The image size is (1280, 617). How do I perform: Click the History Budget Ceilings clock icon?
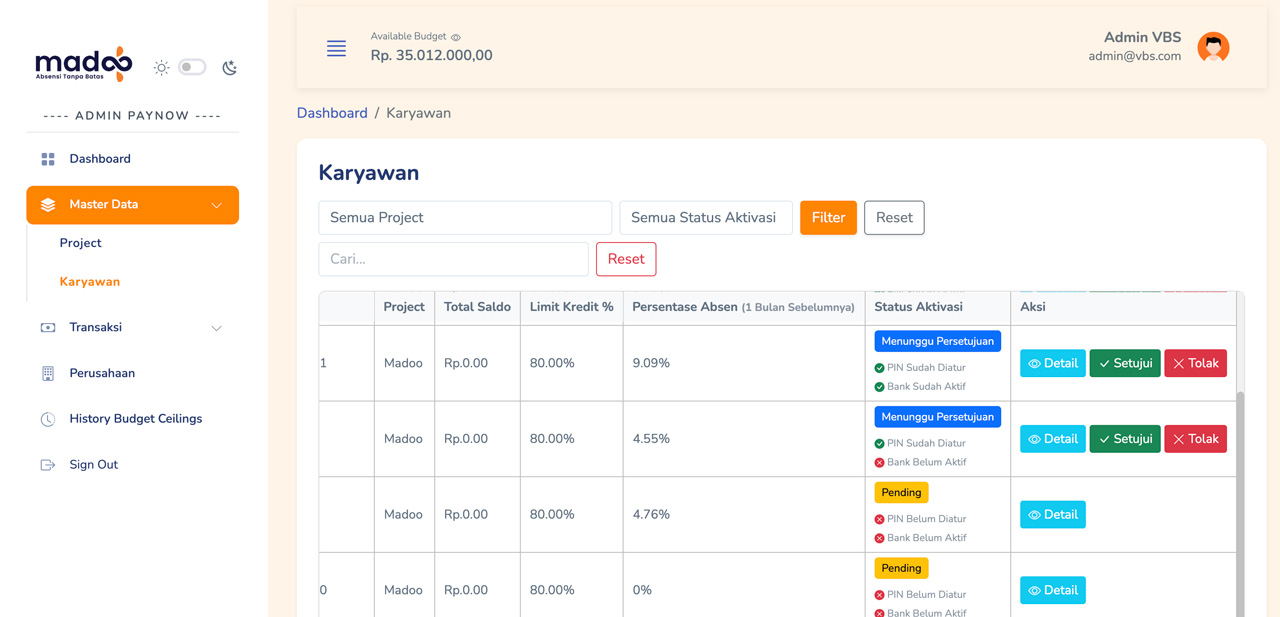[x=48, y=419]
